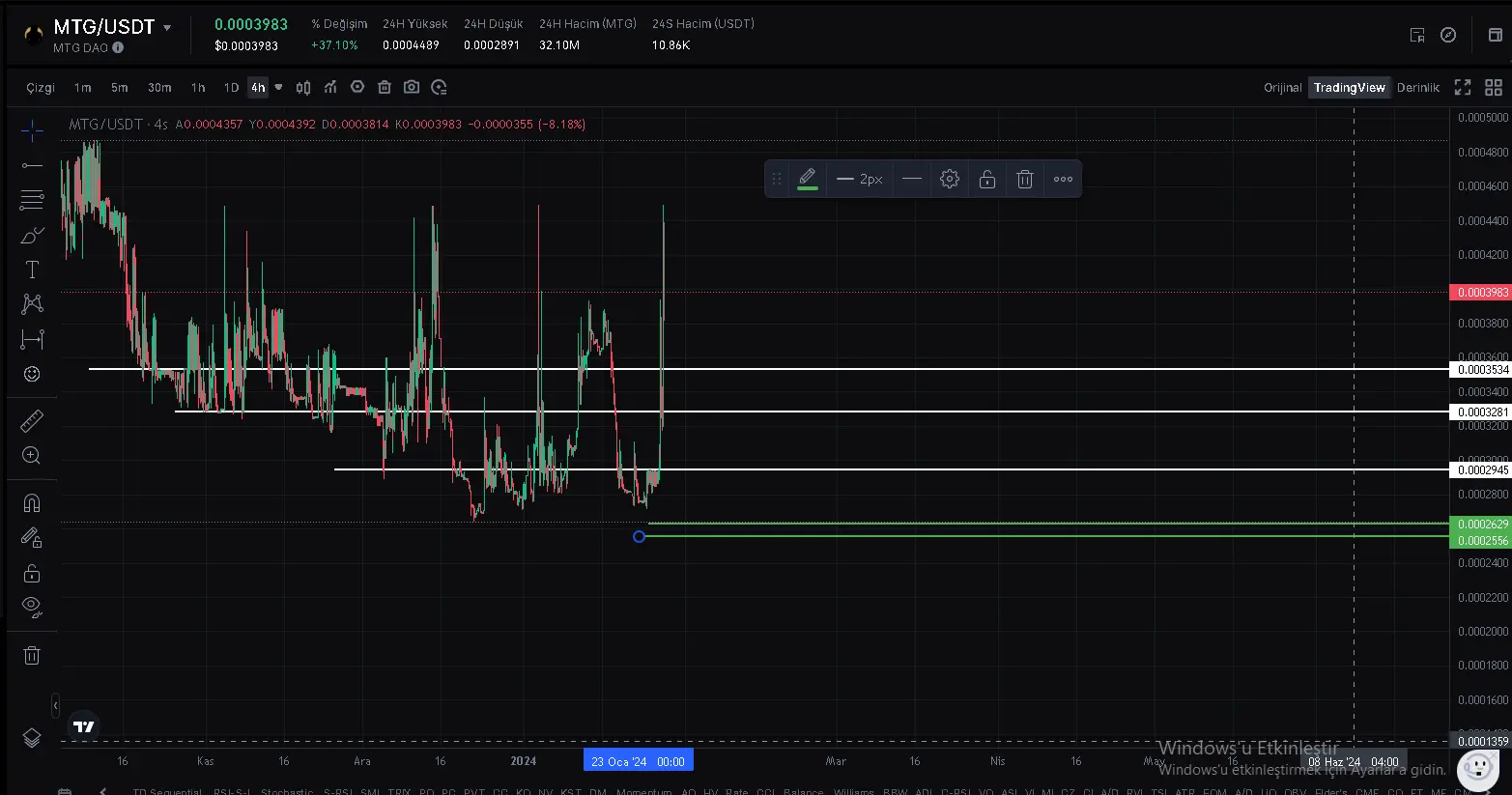Select the 1h timeframe

click(198, 87)
